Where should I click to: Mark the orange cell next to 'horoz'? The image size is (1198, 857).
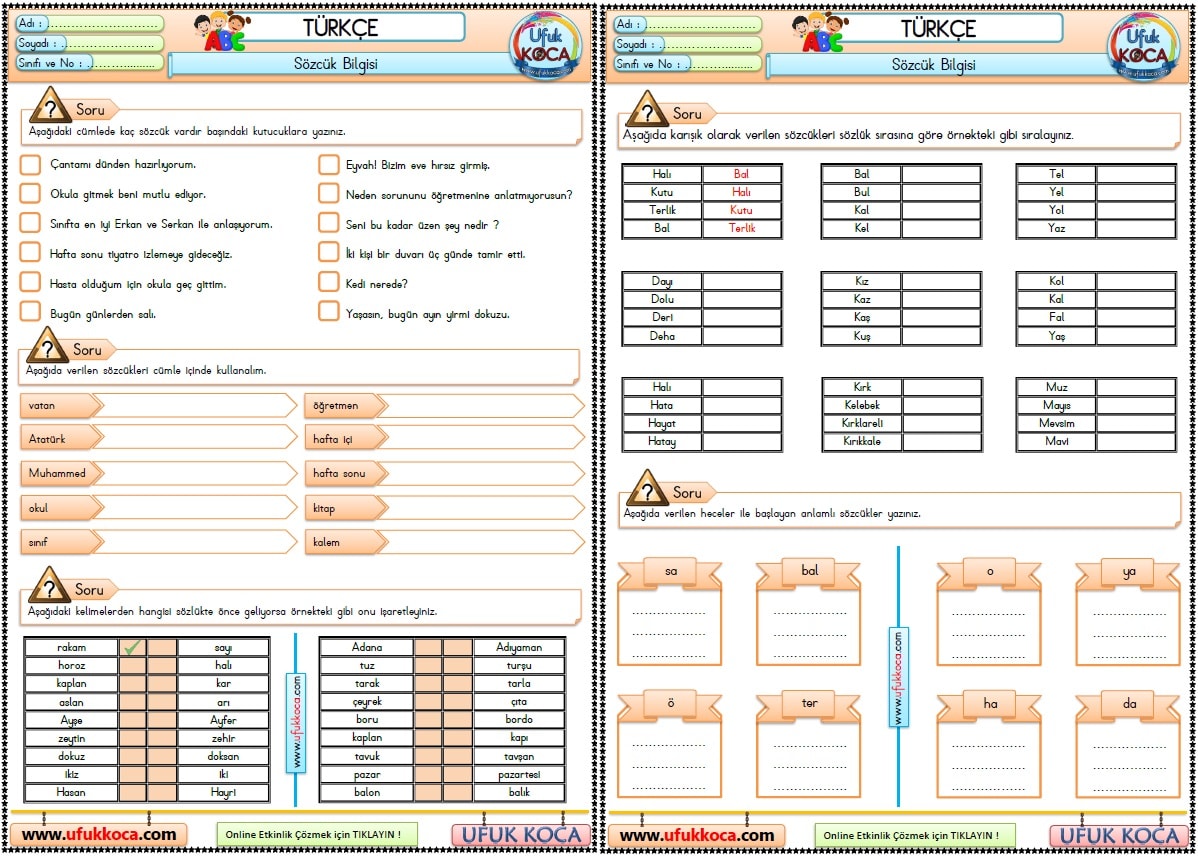[x=132, y=665]
